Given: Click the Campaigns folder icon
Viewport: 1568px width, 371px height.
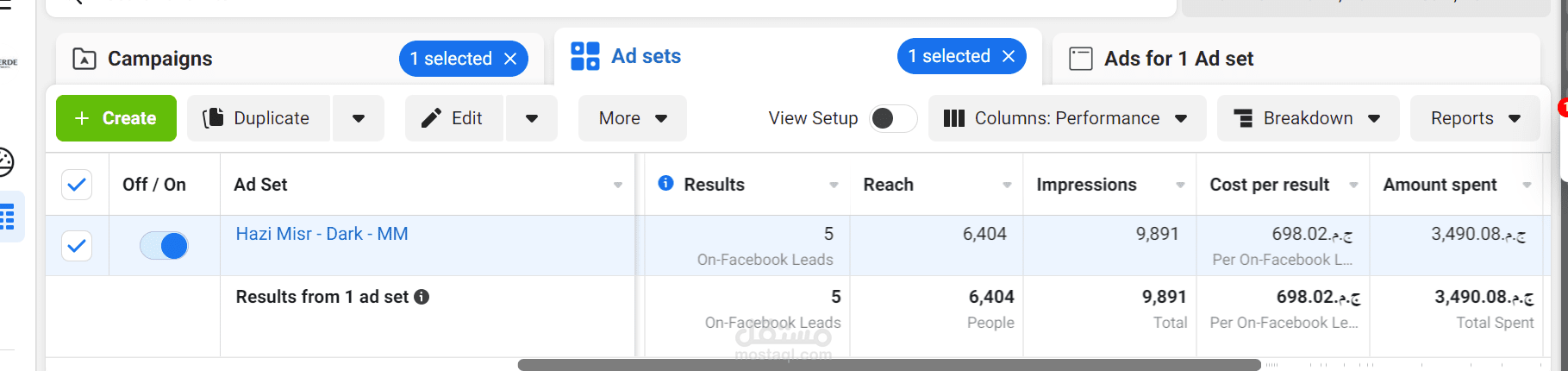Looking at the screenshot, I should click(x=84, y=59).
